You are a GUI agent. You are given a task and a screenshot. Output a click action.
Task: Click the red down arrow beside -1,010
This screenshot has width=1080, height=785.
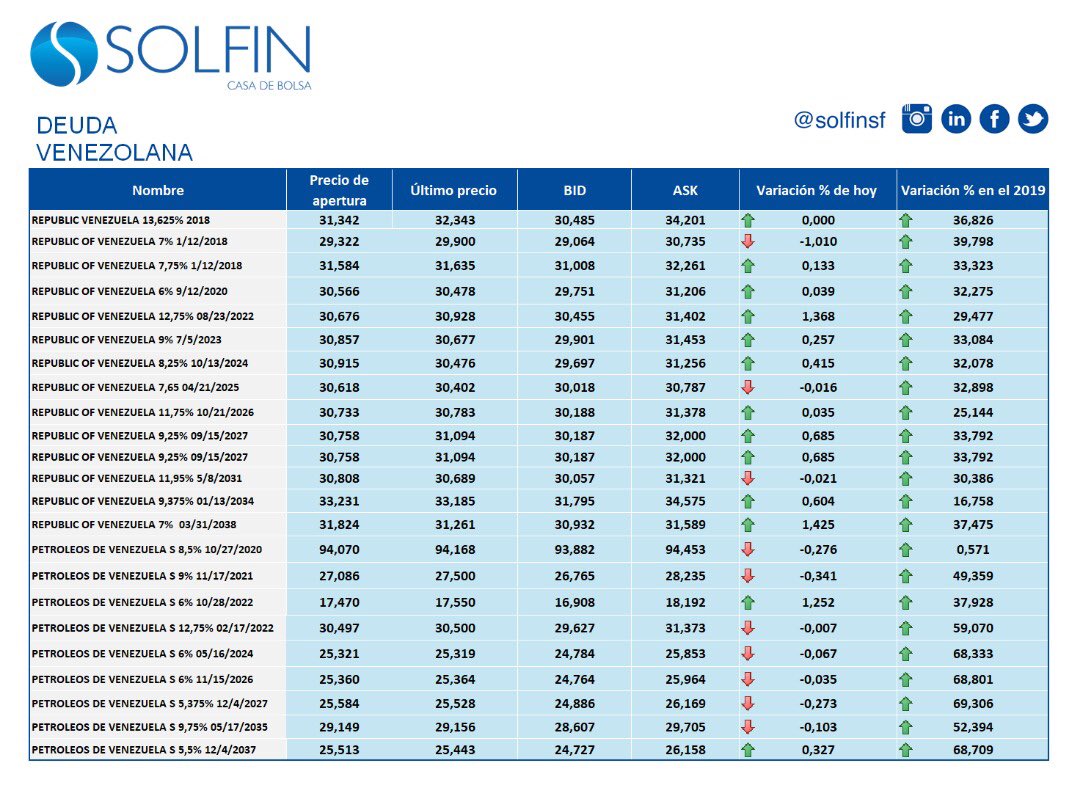748,242
